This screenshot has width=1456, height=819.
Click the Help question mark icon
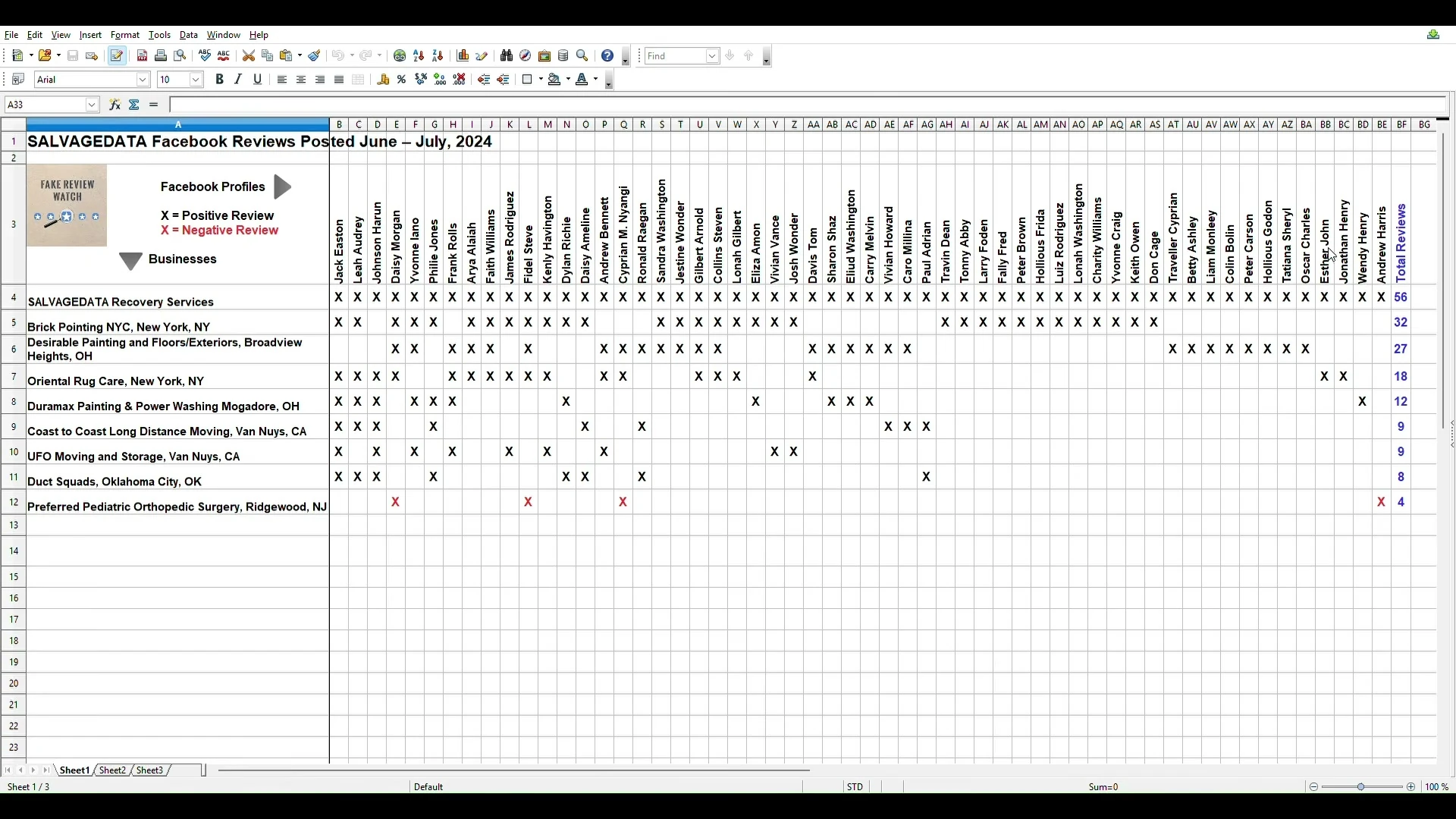pyautogui.click(x=608, y=56)
